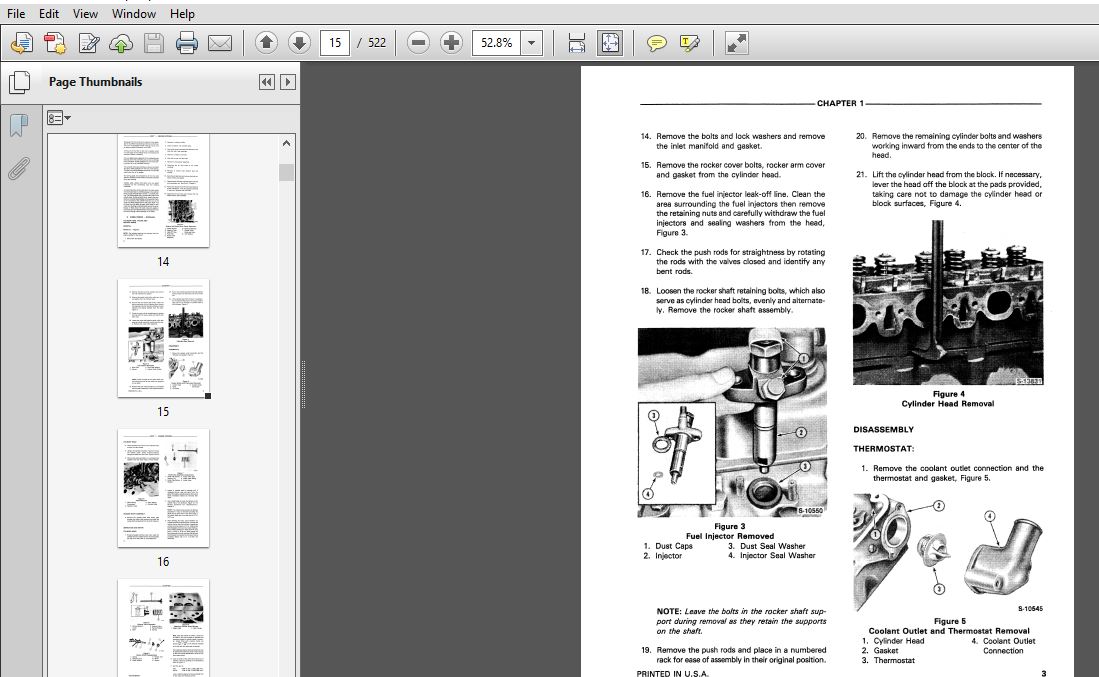
Task: Select page 16 thumbnail
Action: [x=163, y=488]
